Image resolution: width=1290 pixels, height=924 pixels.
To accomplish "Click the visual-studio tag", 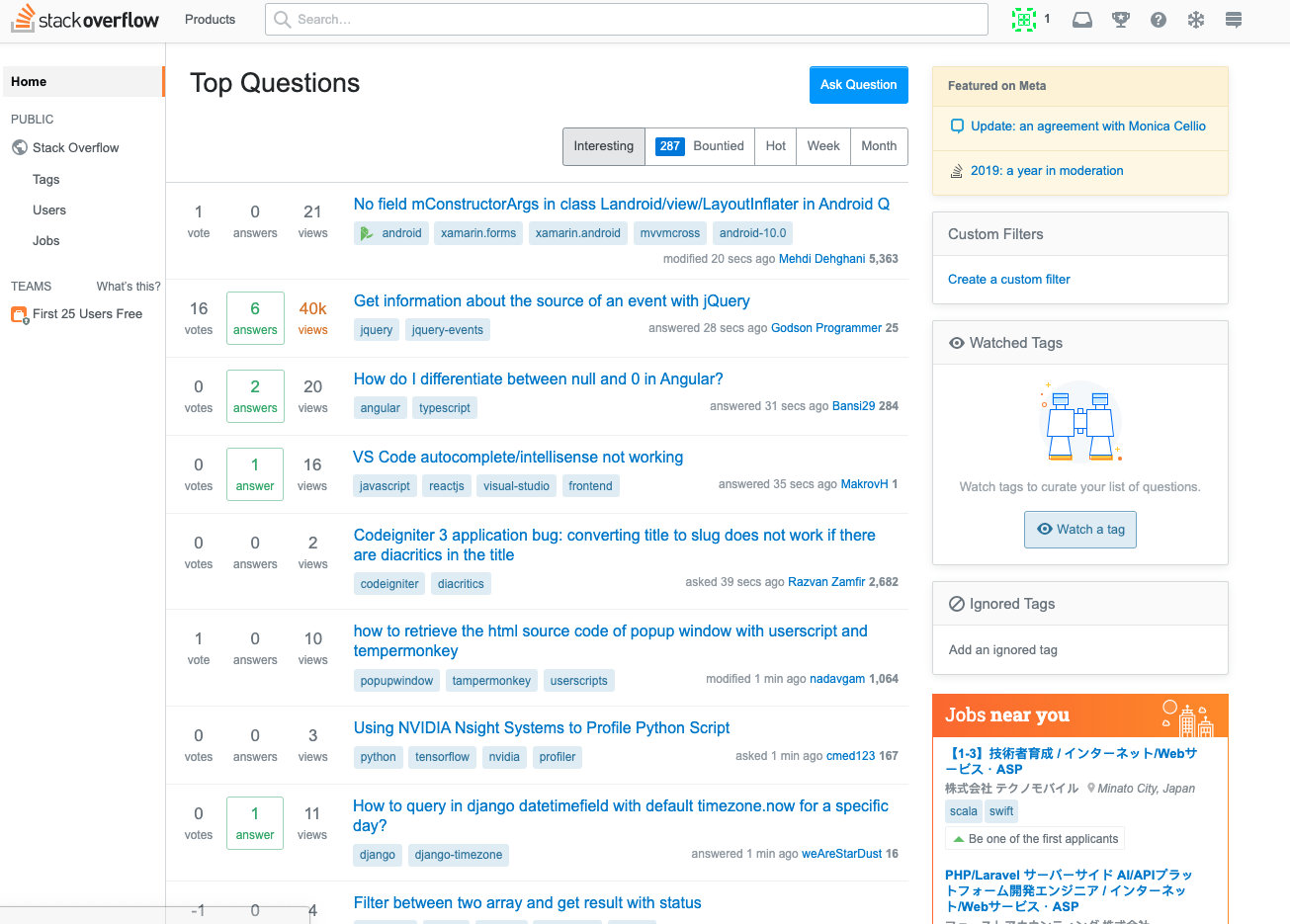I will coord(516,486).
